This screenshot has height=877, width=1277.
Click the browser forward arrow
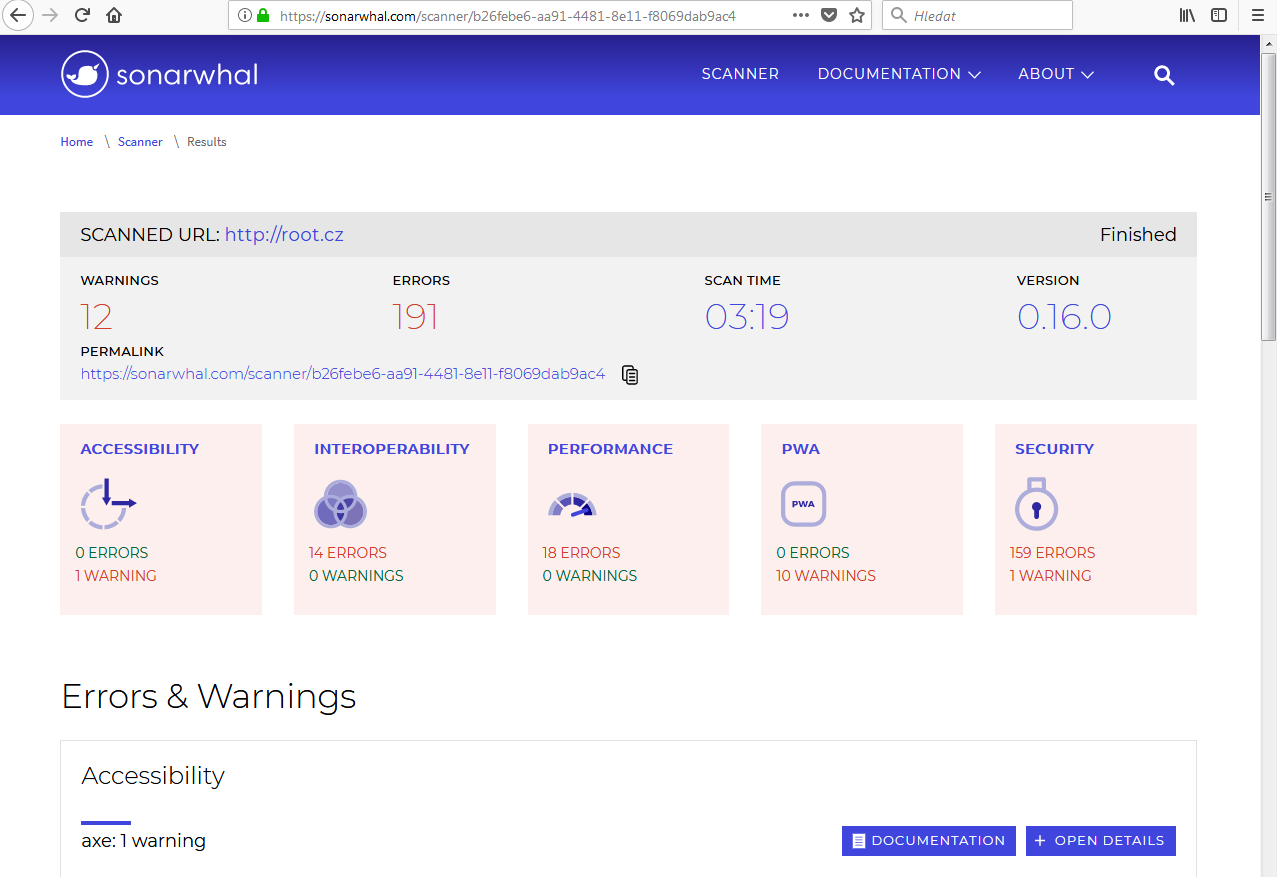[x=50, y=15]
